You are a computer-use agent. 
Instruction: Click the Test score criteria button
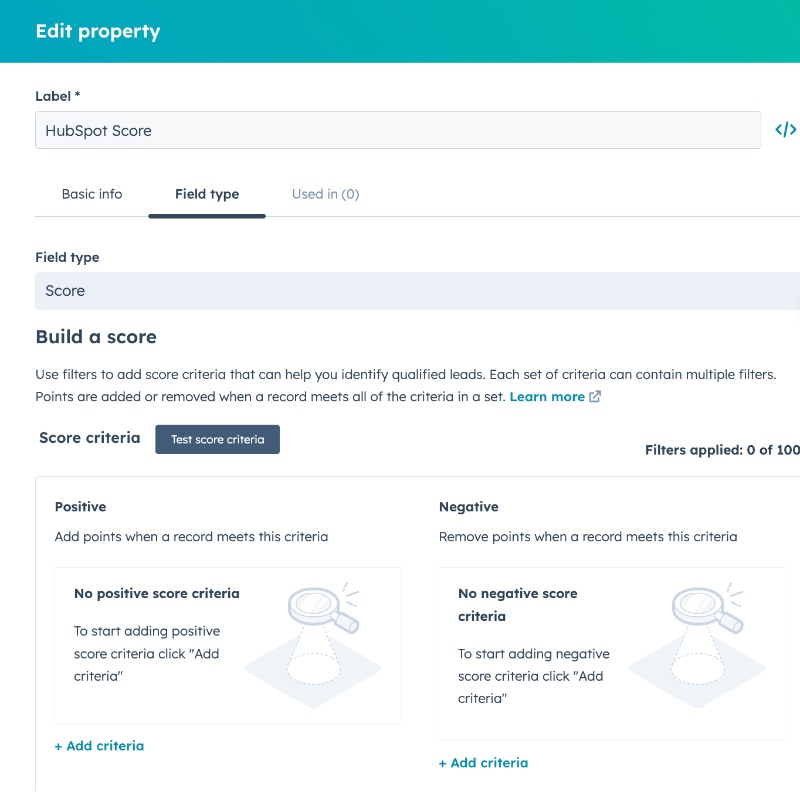tap(217, 439)
